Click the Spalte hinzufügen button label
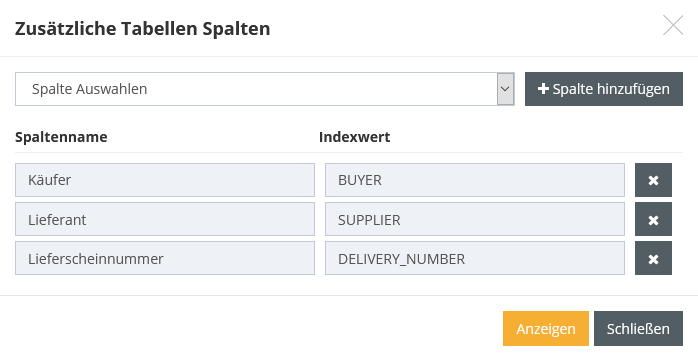Image resolution: width=698 pixels, height=361 pixels. click(611, 89)
